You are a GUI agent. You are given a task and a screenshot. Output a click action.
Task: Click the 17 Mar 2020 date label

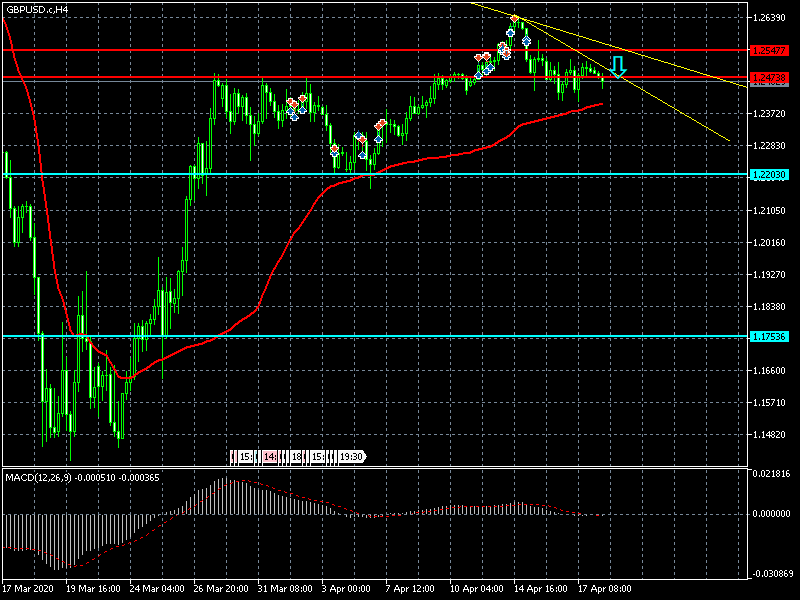coord(28,589)
